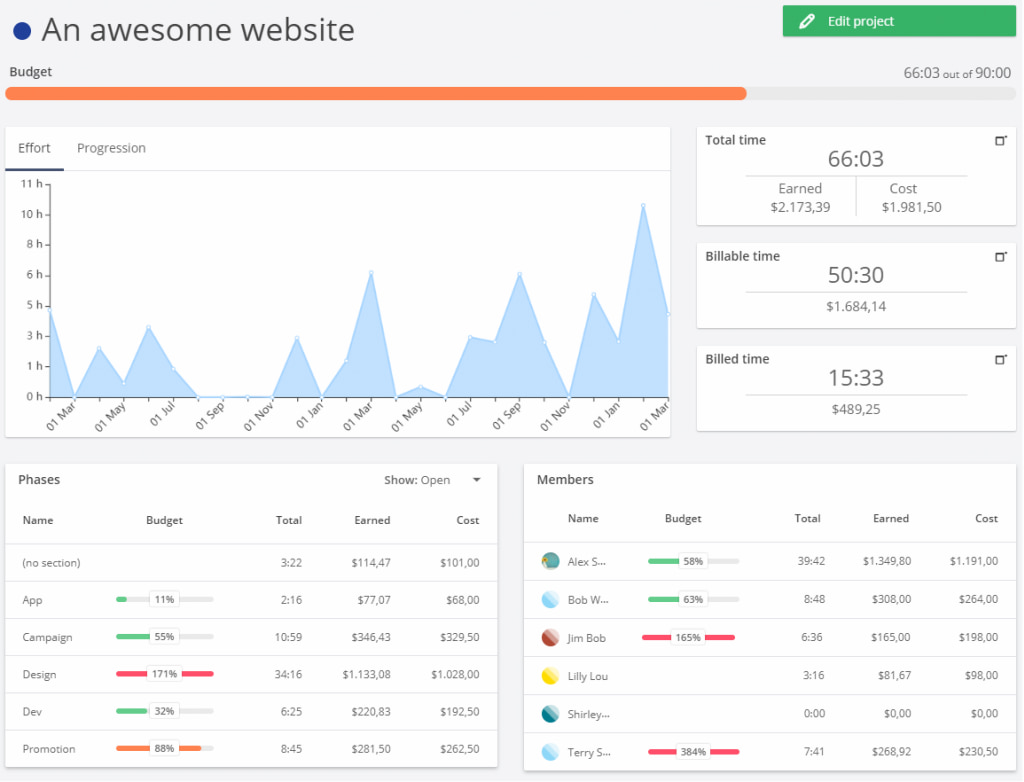Switch to the Effort tab
The image size is (1024, 782).
(x=34, y=147)
